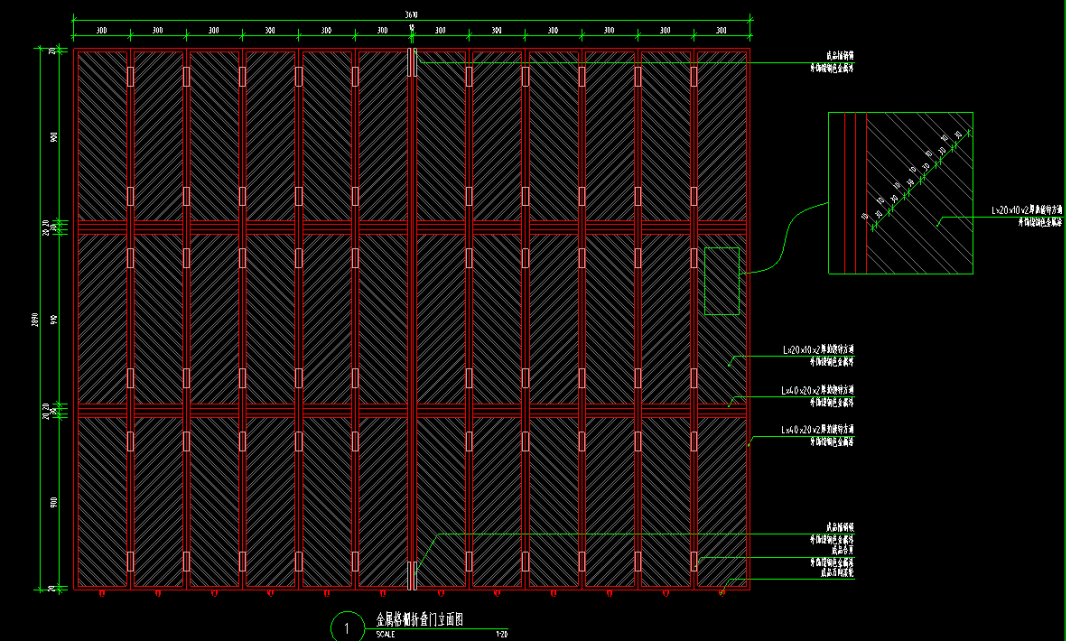Viewport: 1066px width, 641px height.
Task: Select the center double hinge at the bottom of the door
Action: [411, 575]
